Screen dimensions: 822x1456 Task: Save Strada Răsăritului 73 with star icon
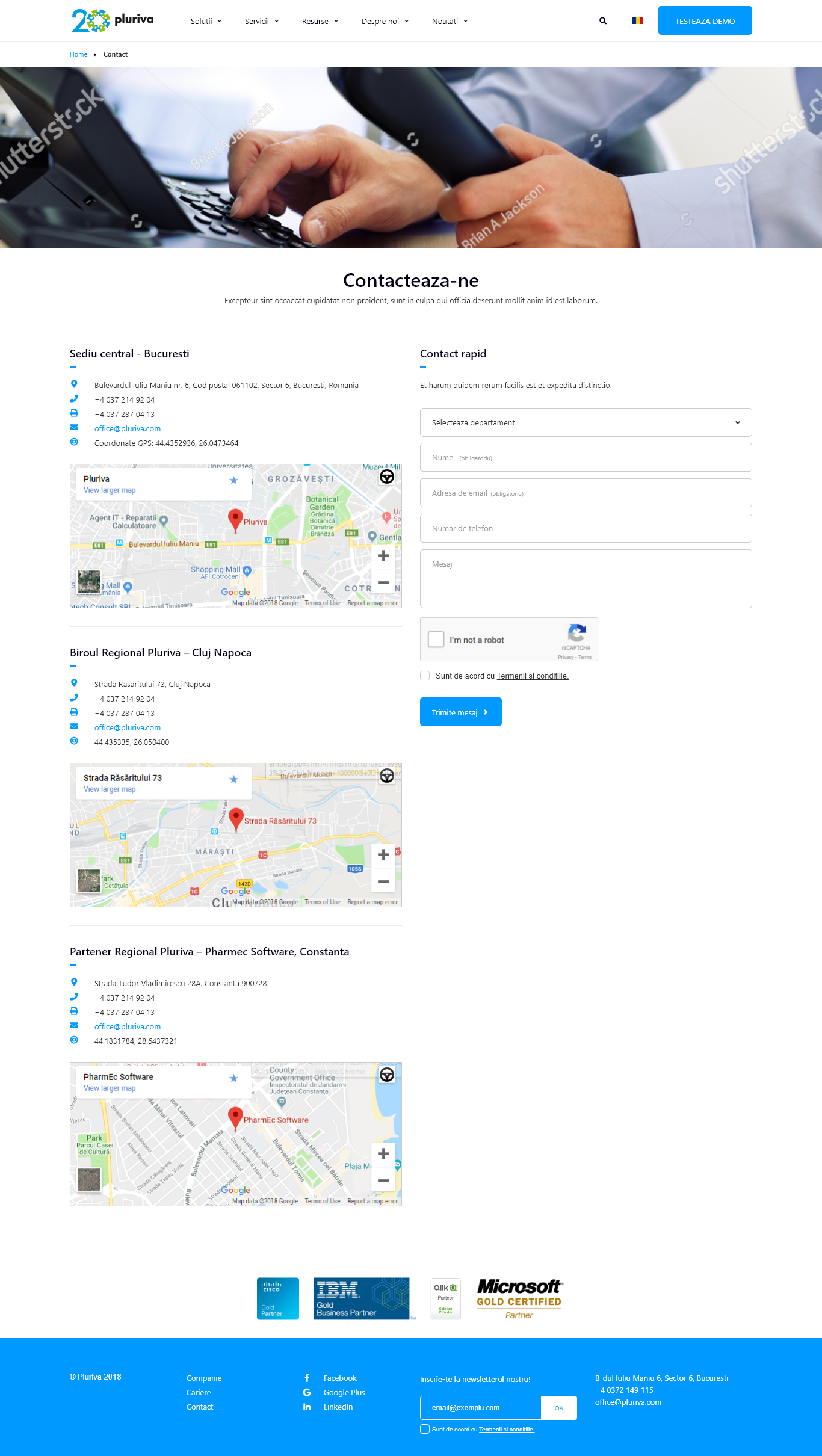tap(234, 779)
